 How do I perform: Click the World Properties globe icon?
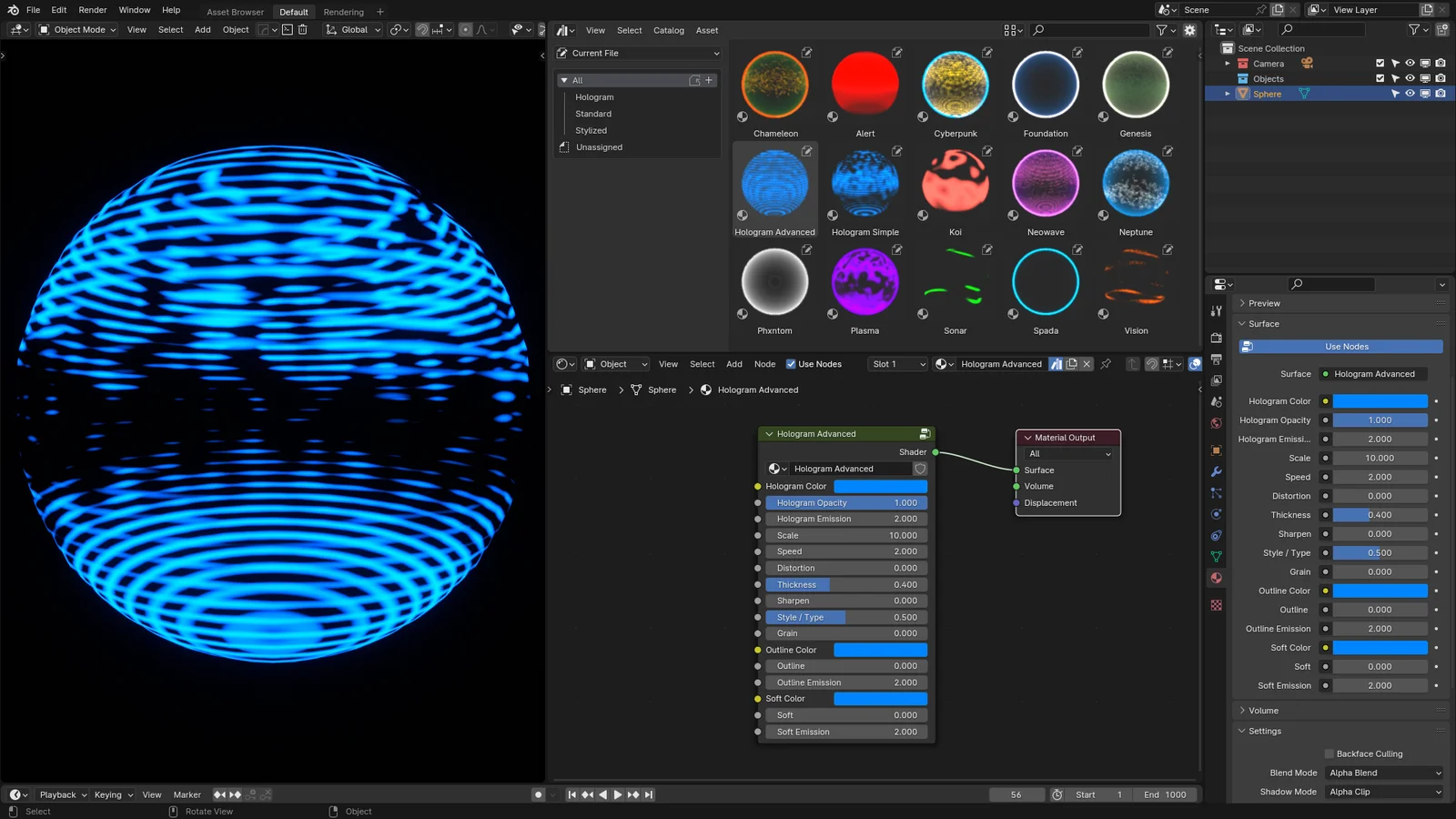click(x=1217, y=419)
